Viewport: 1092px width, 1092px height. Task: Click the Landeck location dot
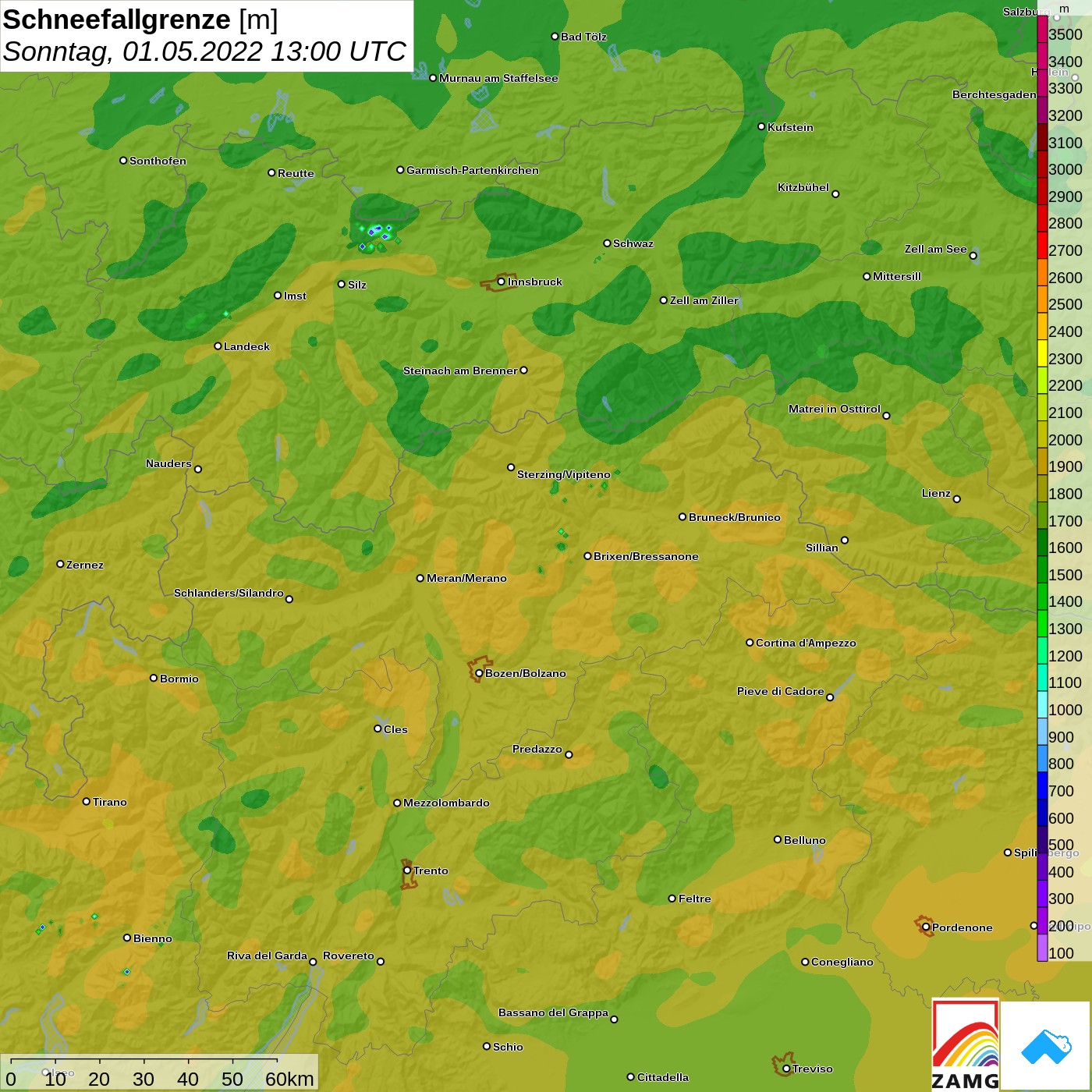click(218, 346)
